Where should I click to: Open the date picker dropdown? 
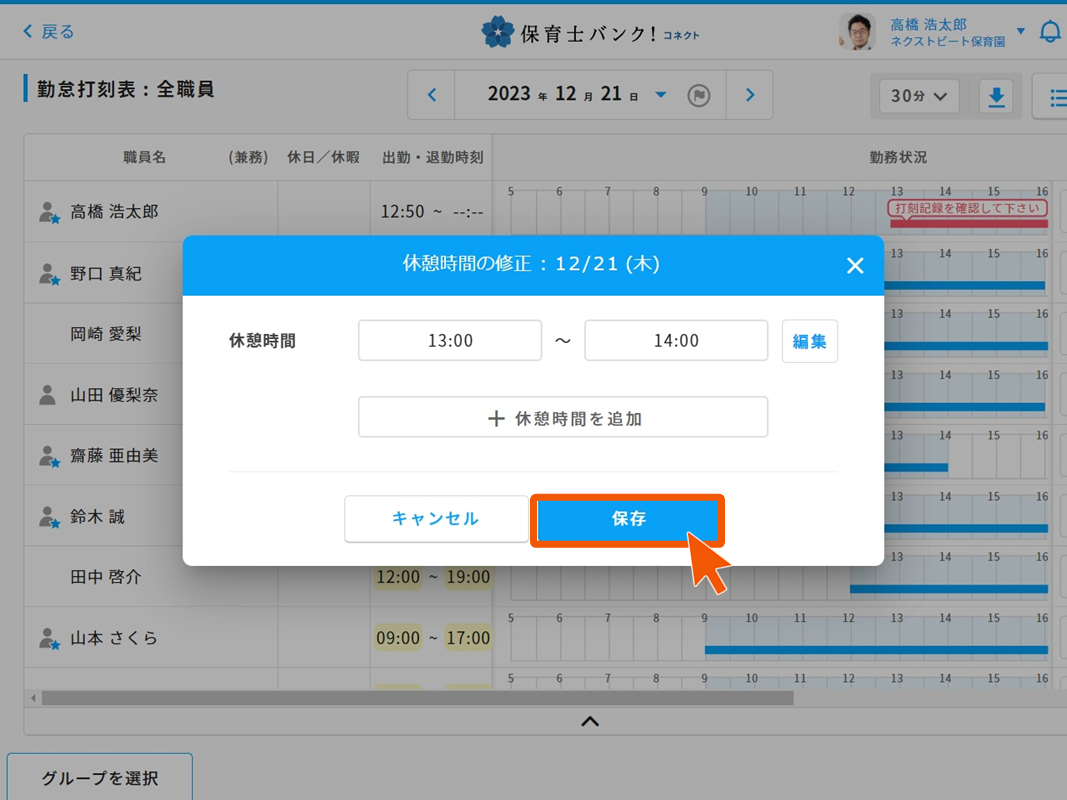pyautogui.click(x=660, y=93)
